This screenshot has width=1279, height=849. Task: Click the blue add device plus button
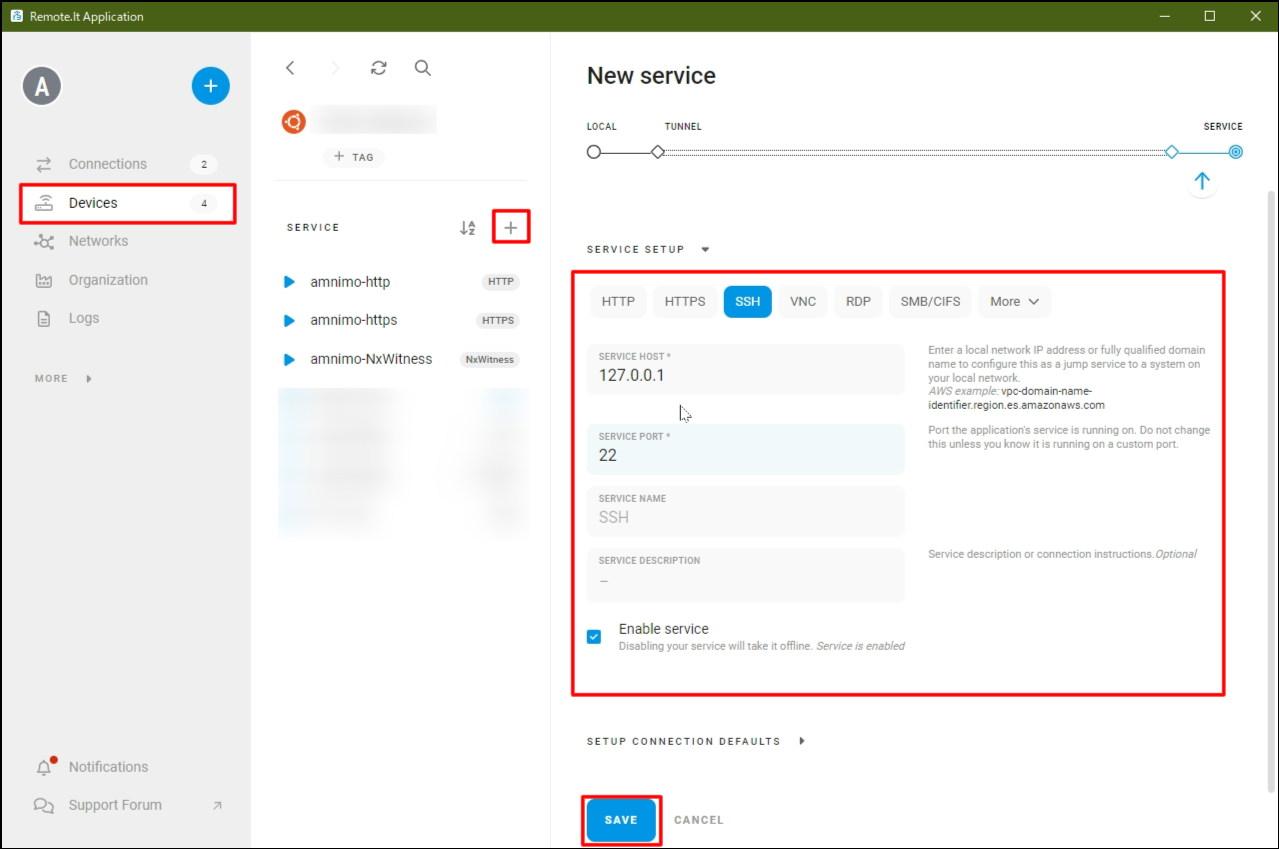coord(210,86)
